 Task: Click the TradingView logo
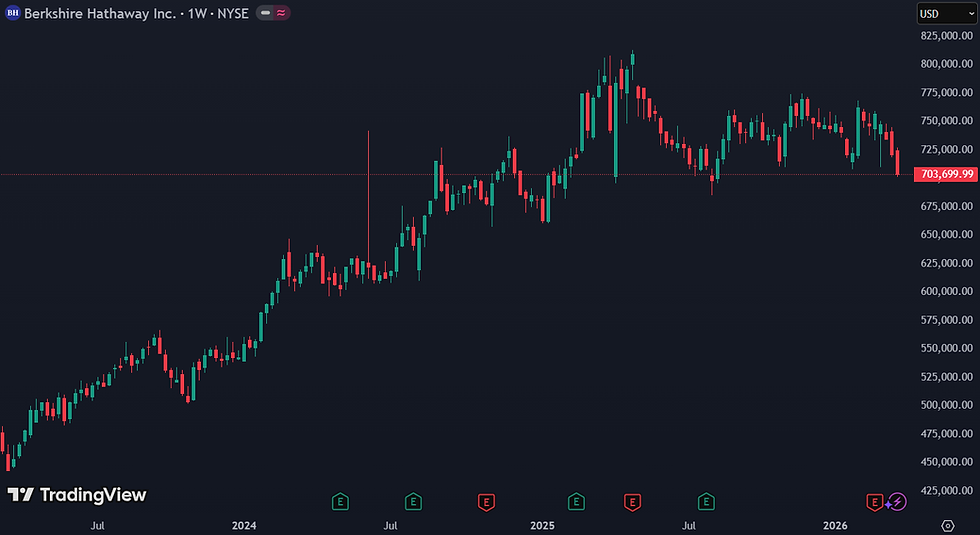tap(77, 495)
